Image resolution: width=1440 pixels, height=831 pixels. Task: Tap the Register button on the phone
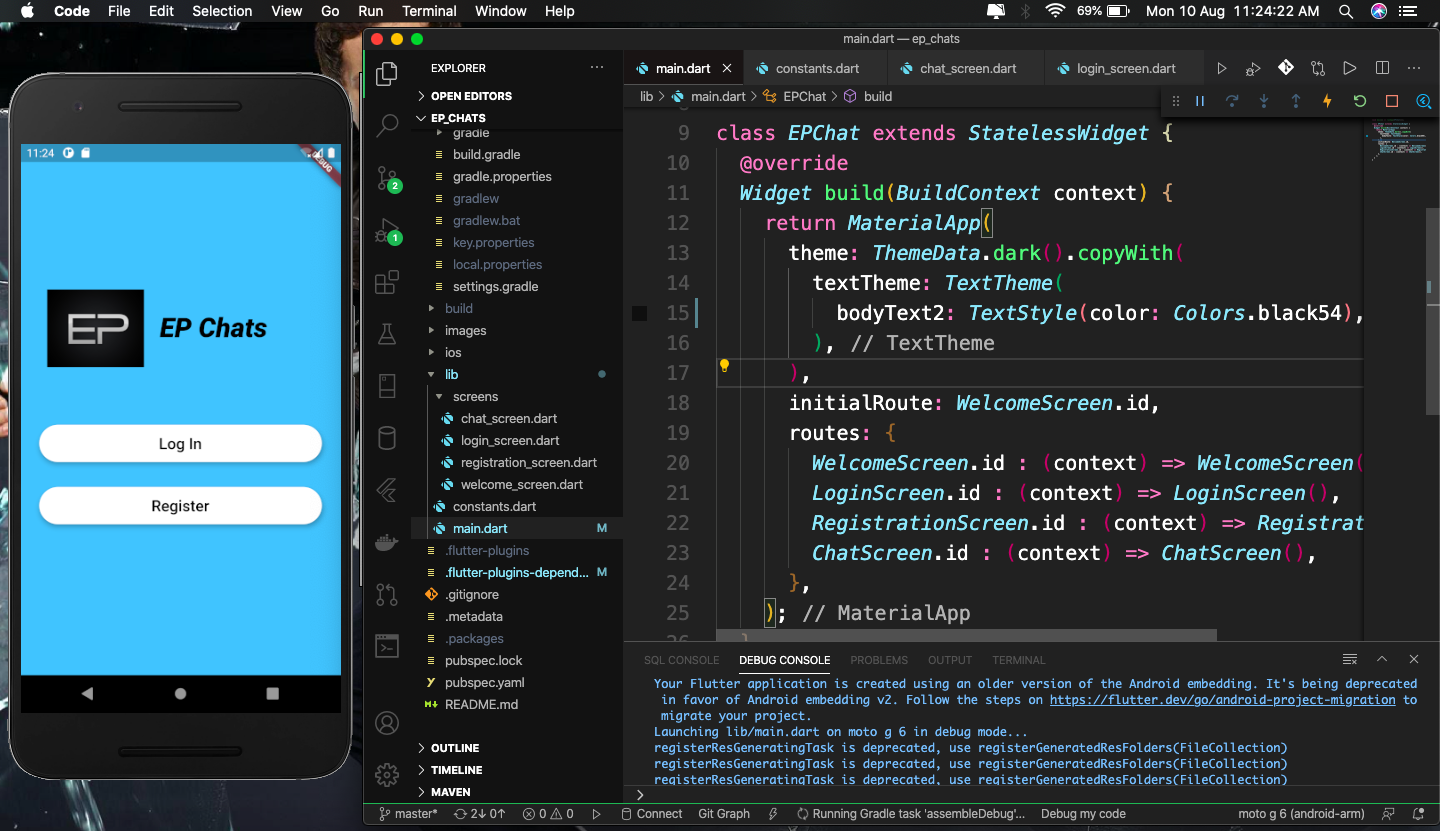[x=180, y=506]
